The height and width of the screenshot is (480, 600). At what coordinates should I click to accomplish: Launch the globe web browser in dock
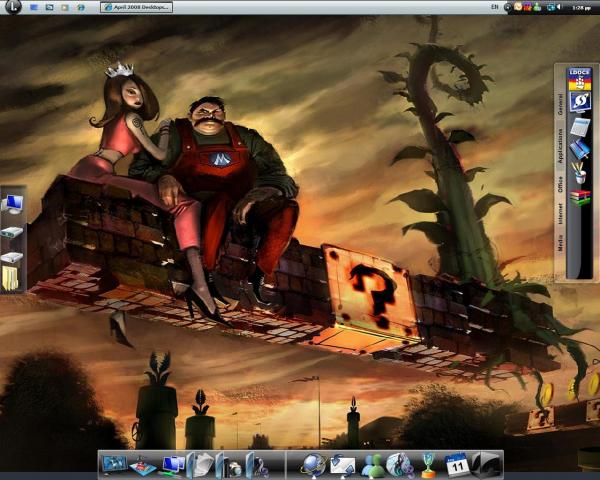(x=313, y=465)
